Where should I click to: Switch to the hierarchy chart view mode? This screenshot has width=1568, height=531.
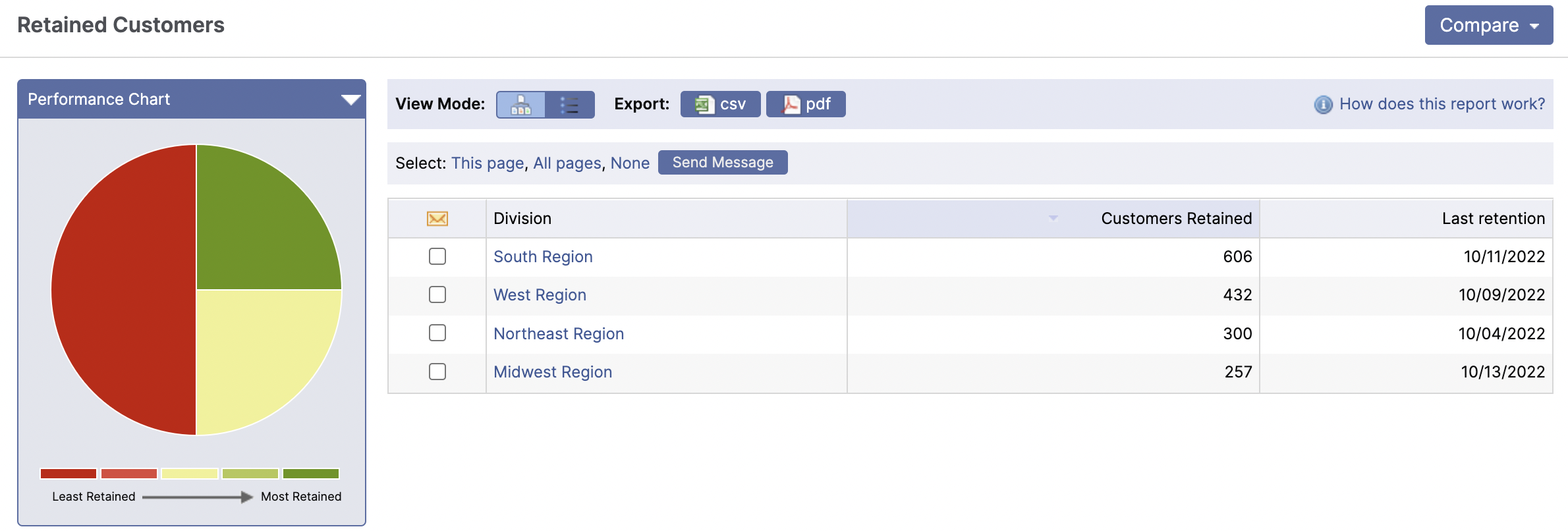click(x=520, y=105)
